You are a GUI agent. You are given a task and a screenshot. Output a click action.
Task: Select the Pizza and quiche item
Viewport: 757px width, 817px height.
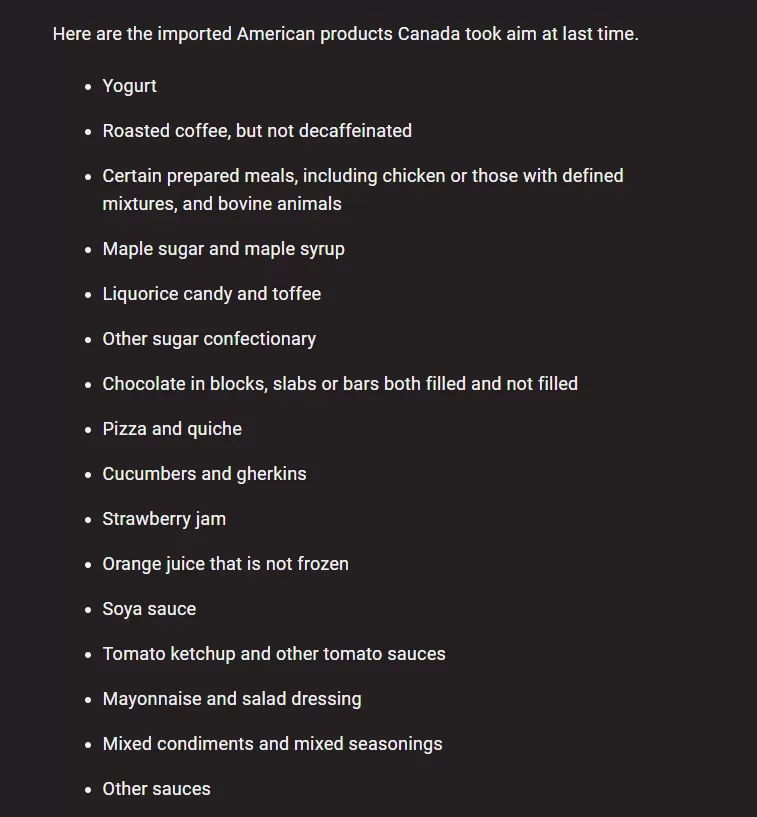tap(172, 429)
